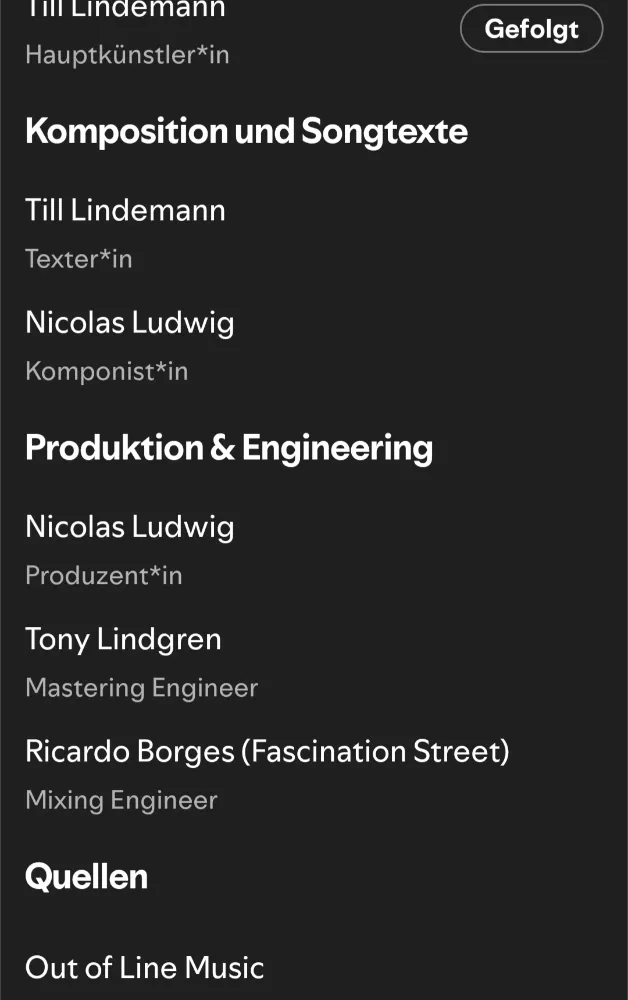Select Till Lindemann listed above Texter*in

(125, 210)
